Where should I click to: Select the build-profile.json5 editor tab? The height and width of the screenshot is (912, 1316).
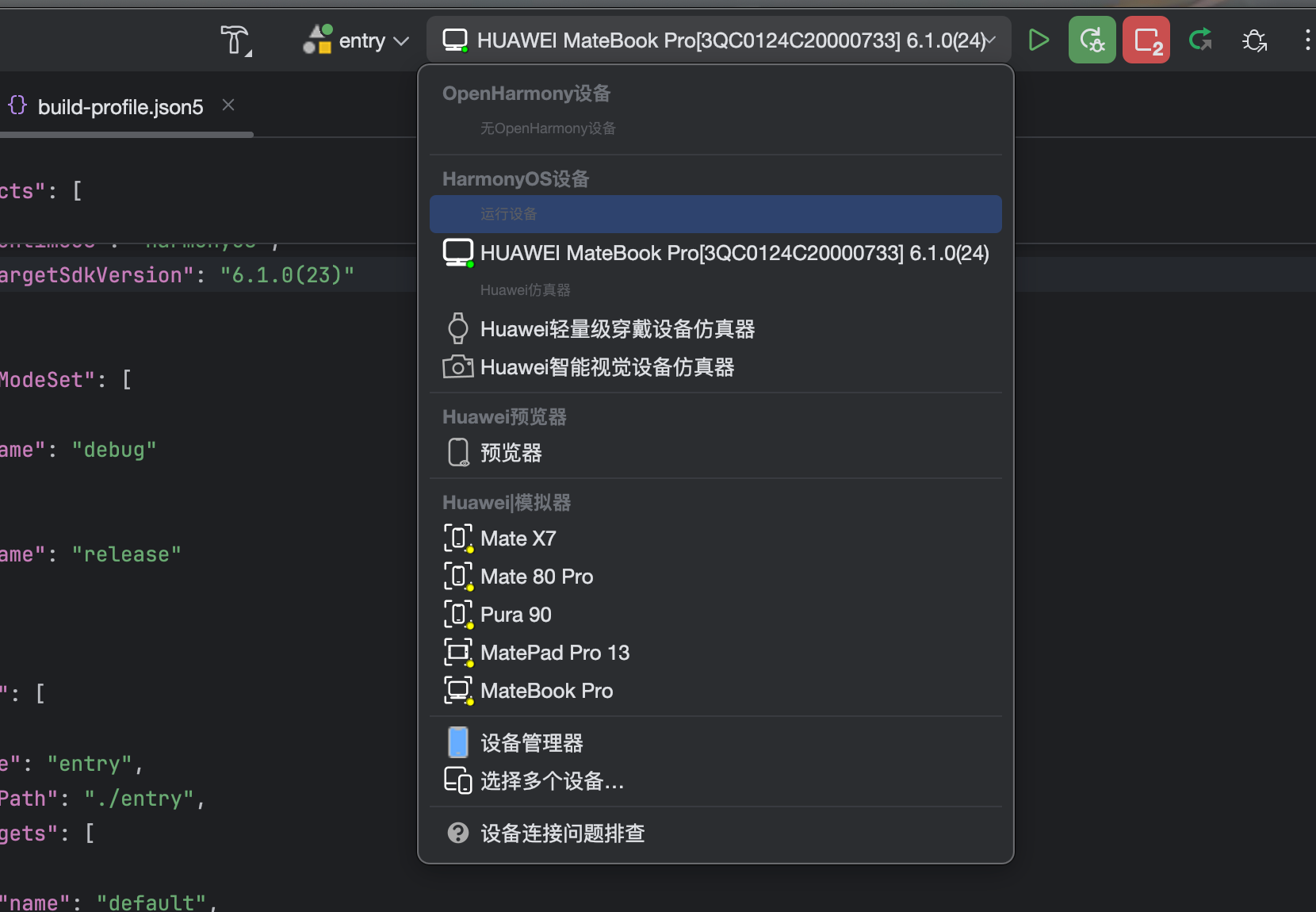tap(121, 106)
